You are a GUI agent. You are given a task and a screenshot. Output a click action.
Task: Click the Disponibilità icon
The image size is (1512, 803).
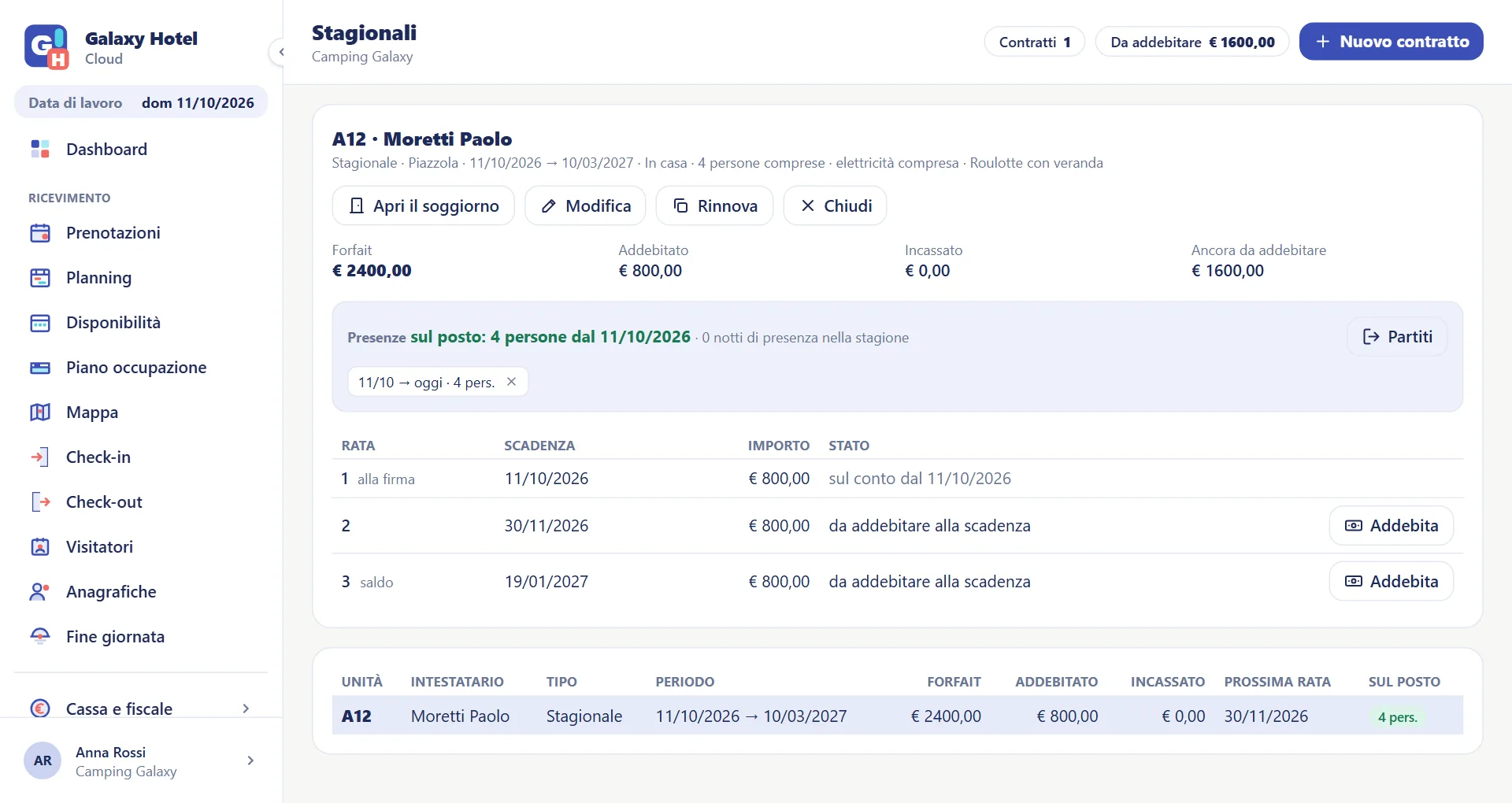coord(40,323)
